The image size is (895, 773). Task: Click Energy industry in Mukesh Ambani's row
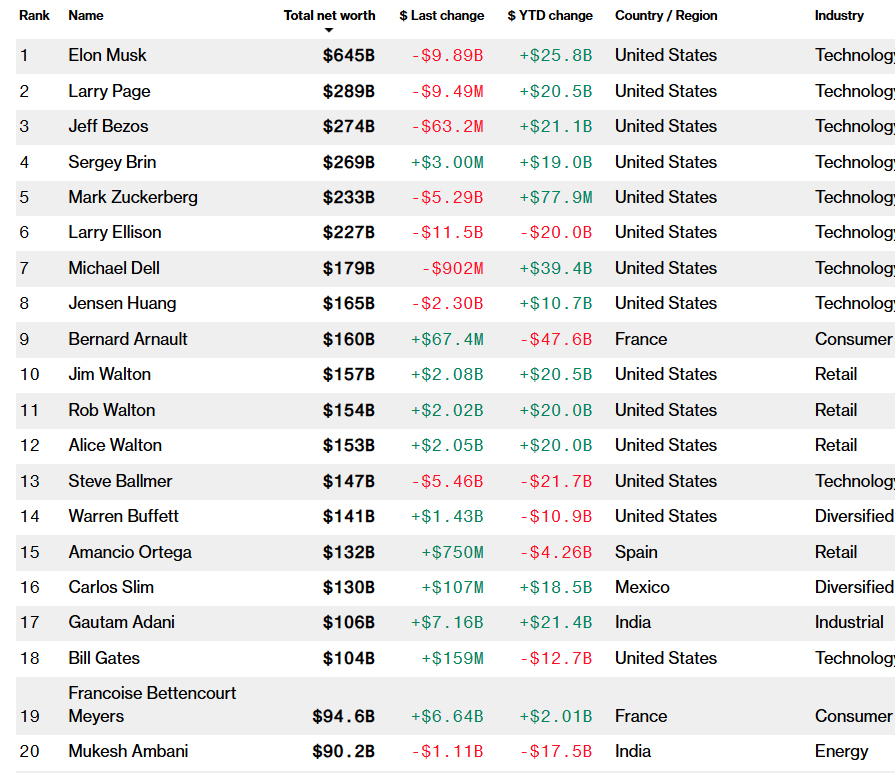point(841,751)
